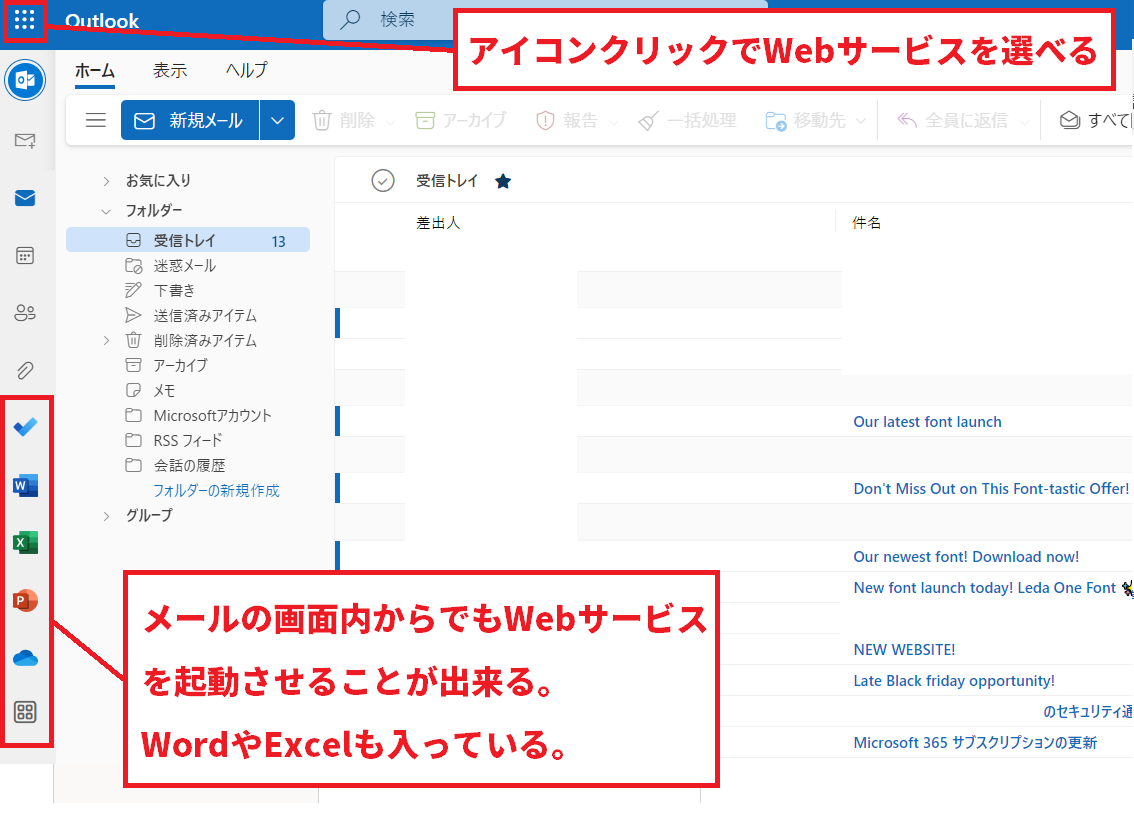
Task: Switch to the 表示 tab
Action: pyautogui.click(x=170, y=70)
